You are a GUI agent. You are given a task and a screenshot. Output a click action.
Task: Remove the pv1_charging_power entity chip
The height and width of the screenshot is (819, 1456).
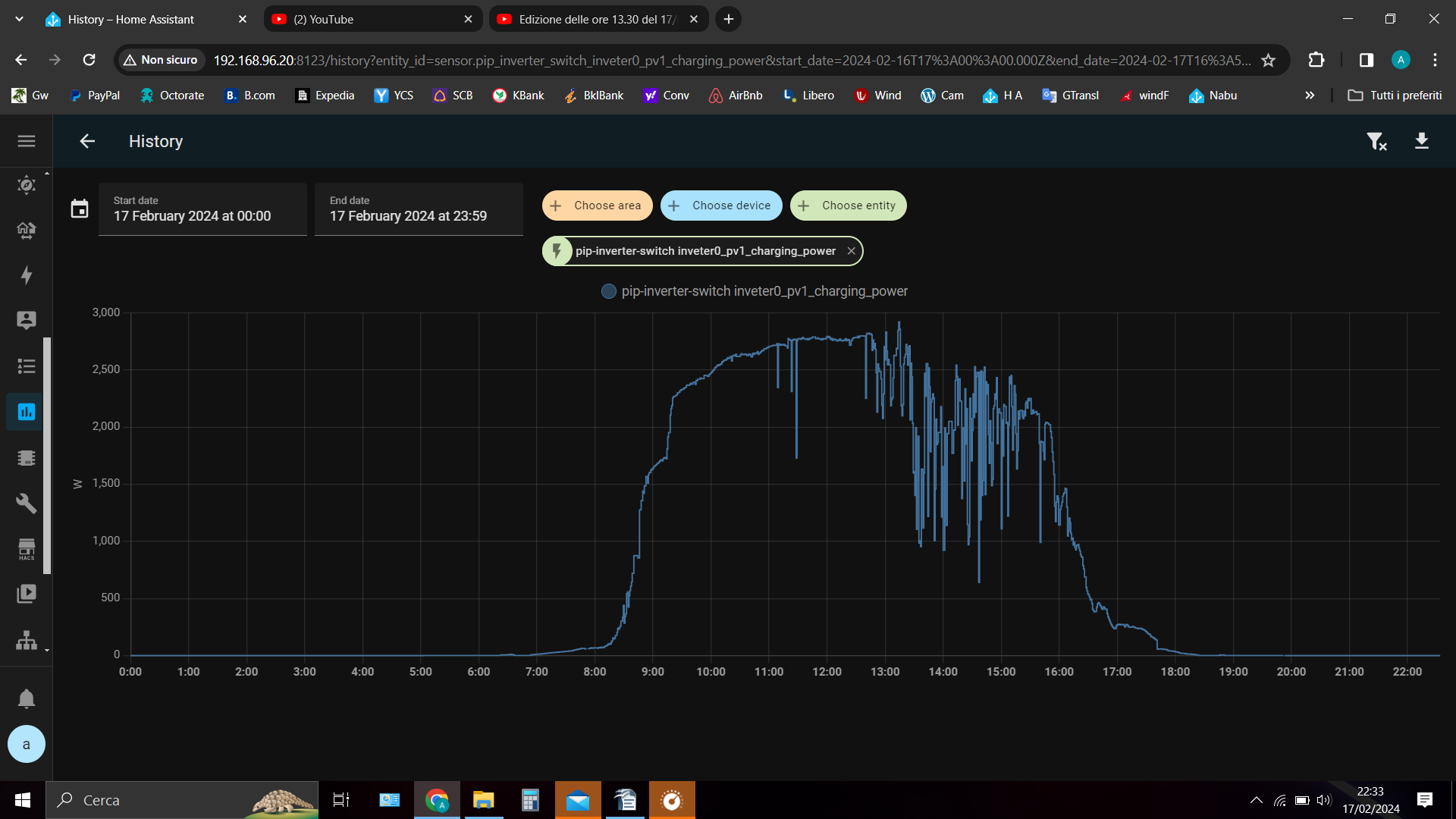851,251
